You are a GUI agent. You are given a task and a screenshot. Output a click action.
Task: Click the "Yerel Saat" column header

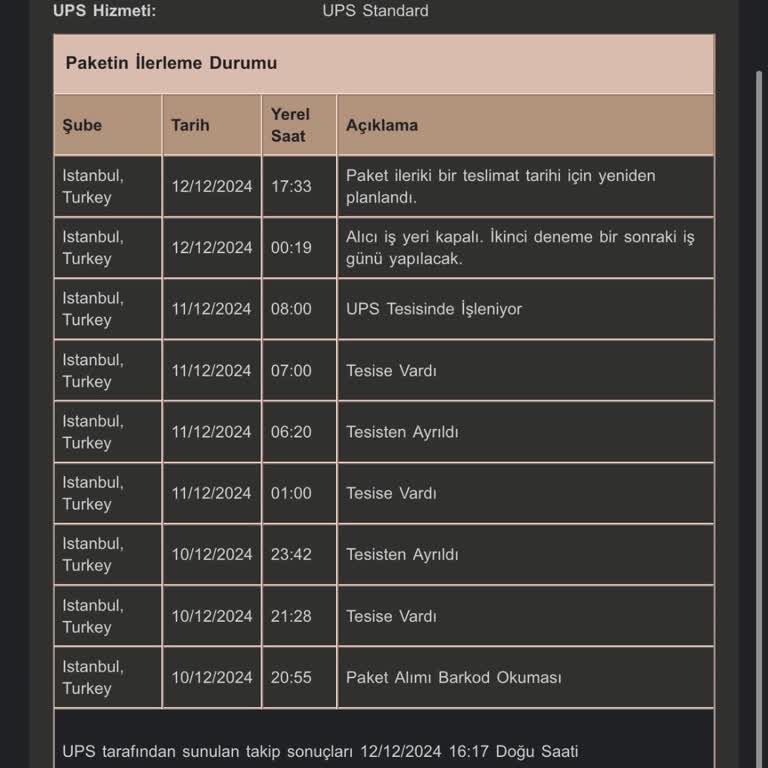(x=290, y=125)
